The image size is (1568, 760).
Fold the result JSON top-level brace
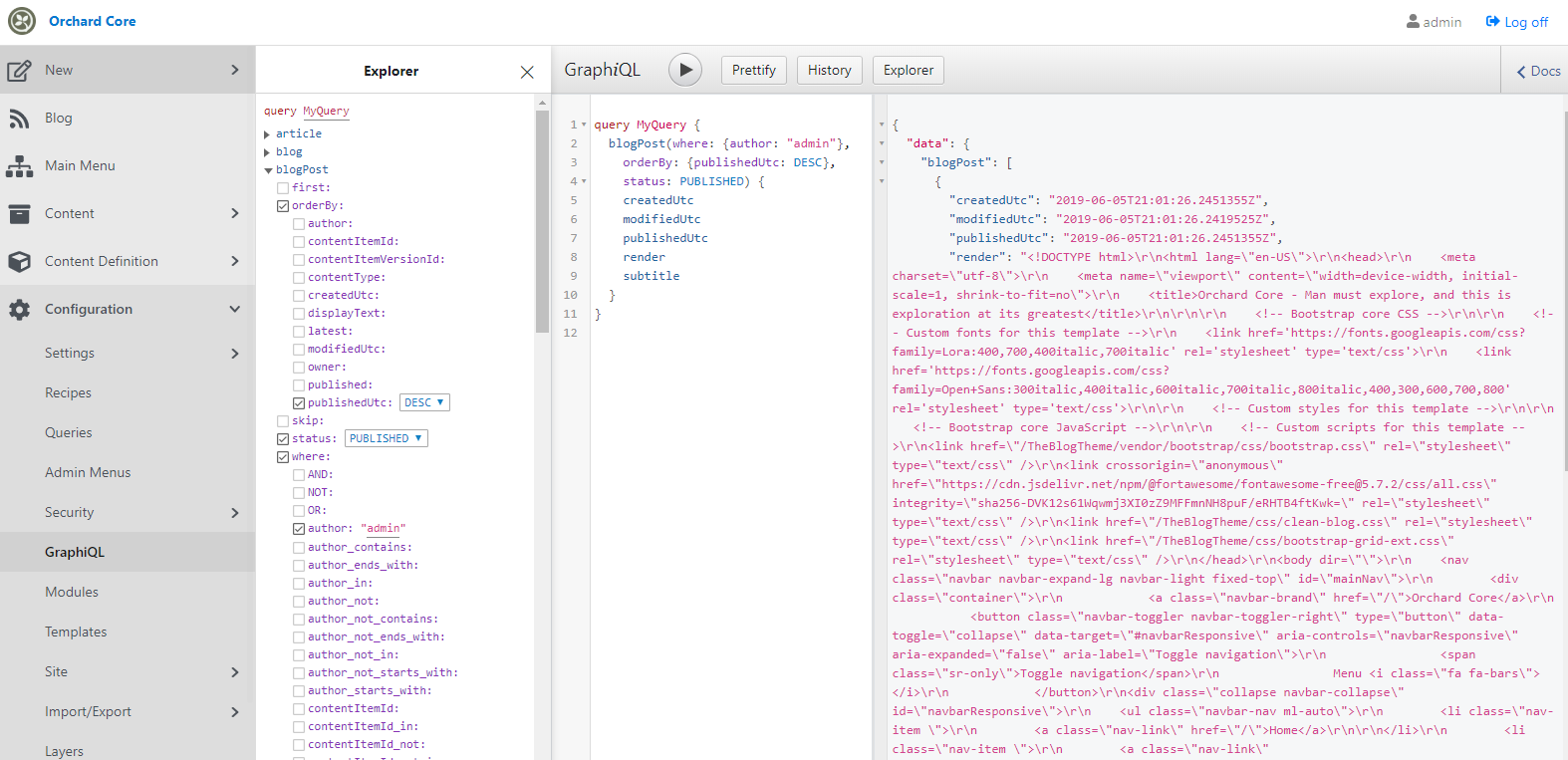point(882,126)
